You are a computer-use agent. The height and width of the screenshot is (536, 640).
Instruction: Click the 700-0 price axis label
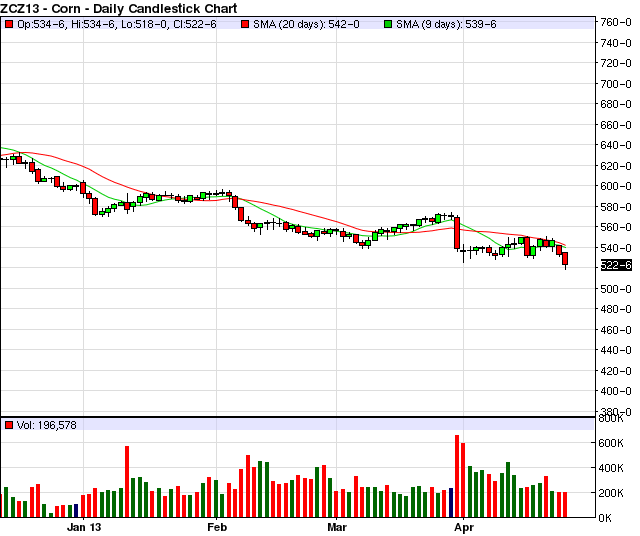click(x=616, y=84)
